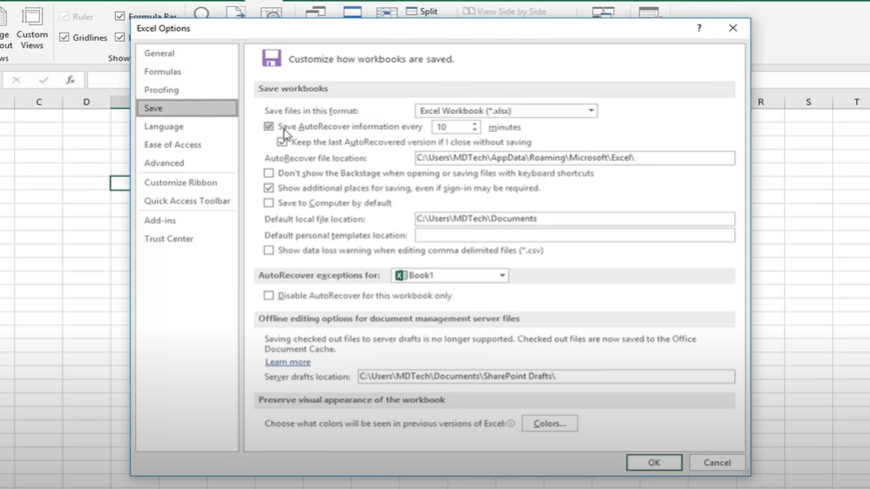Select column C header in worksheet

pyautogui.click(x=39, y=102)
